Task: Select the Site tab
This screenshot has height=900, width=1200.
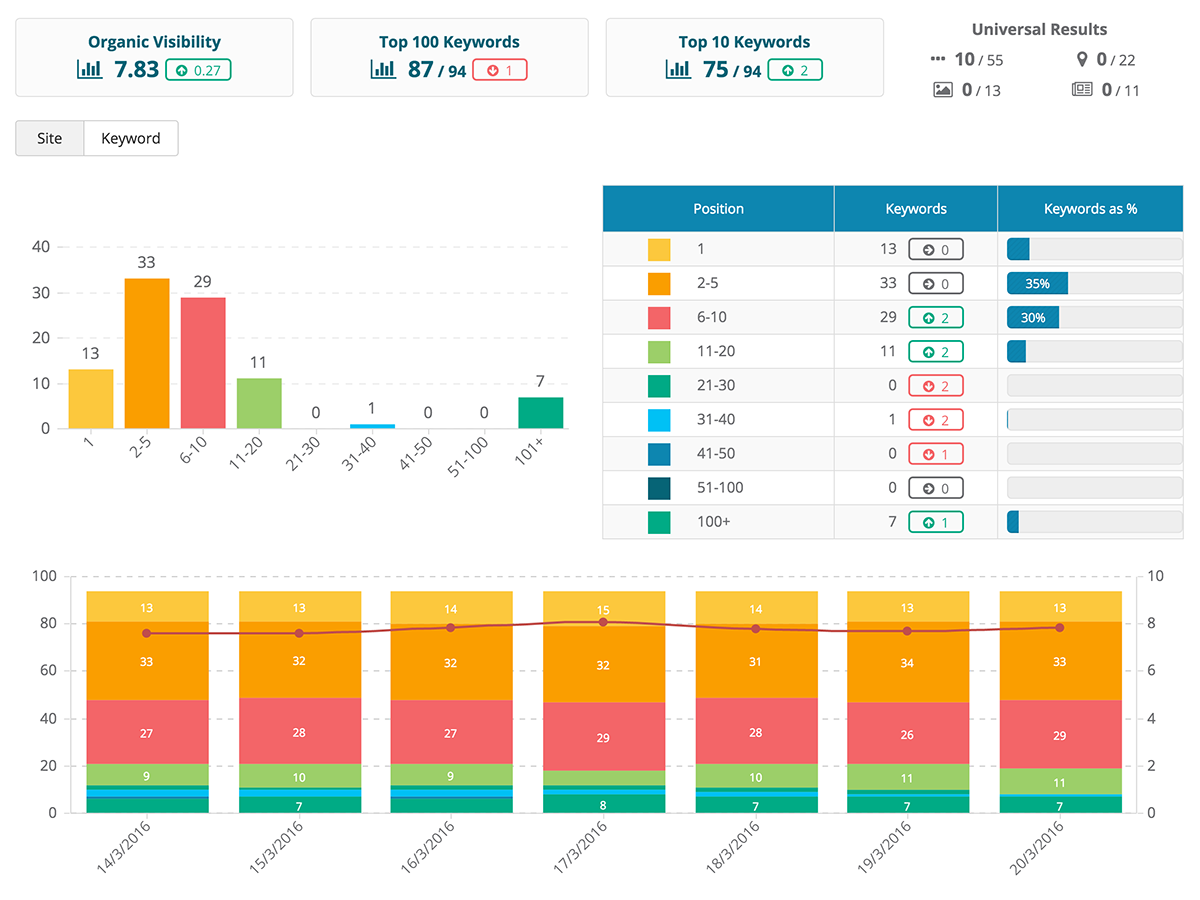Action: pos(50,138)
